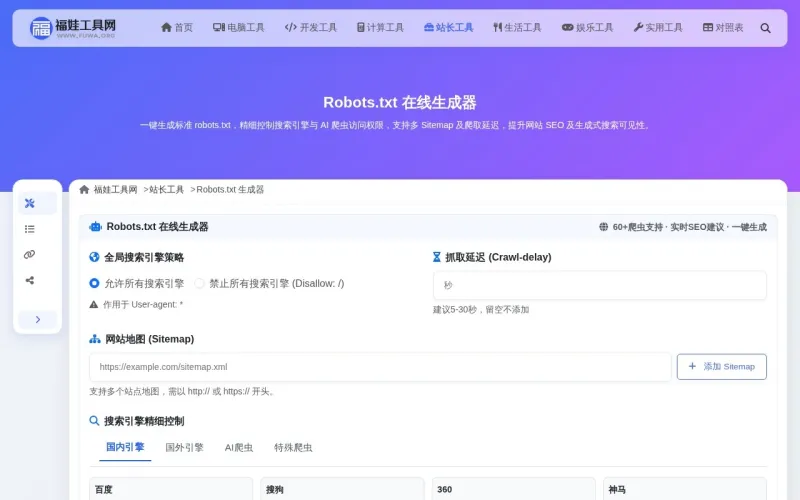Click the warning triangle beside 作用于 User-agent

click(93, 305)
